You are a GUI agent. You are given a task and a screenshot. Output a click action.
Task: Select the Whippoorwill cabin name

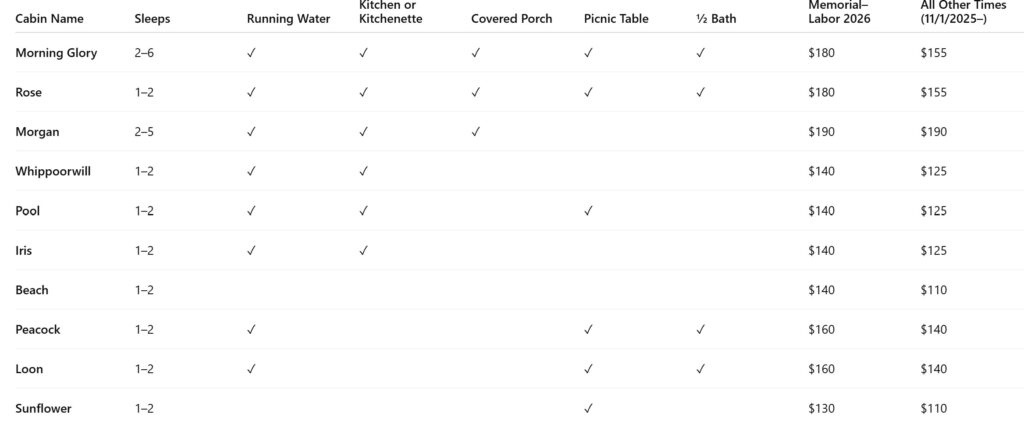(53, 171)
